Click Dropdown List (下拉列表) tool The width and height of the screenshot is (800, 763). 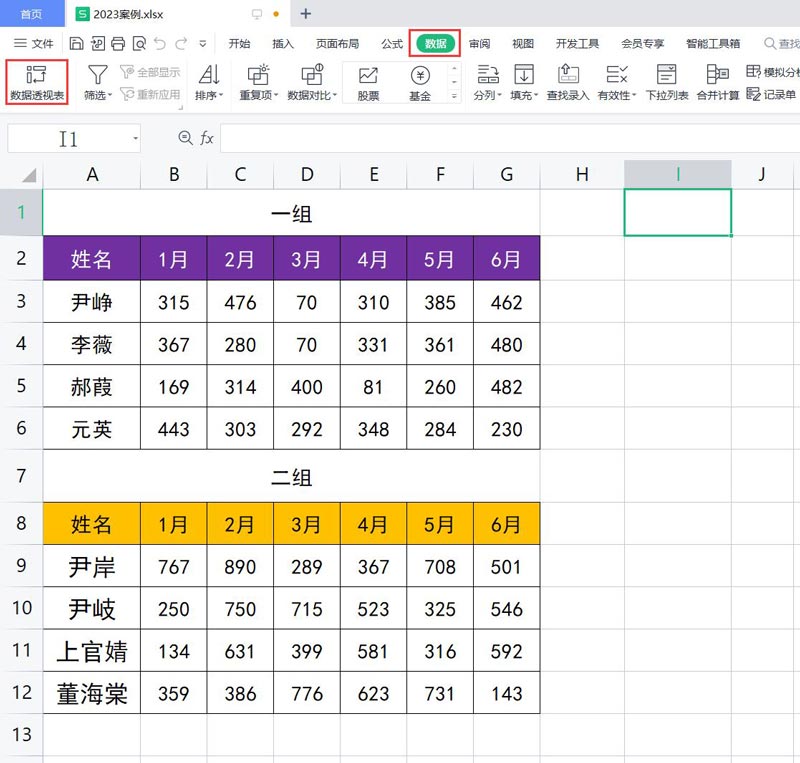point(667,82)
